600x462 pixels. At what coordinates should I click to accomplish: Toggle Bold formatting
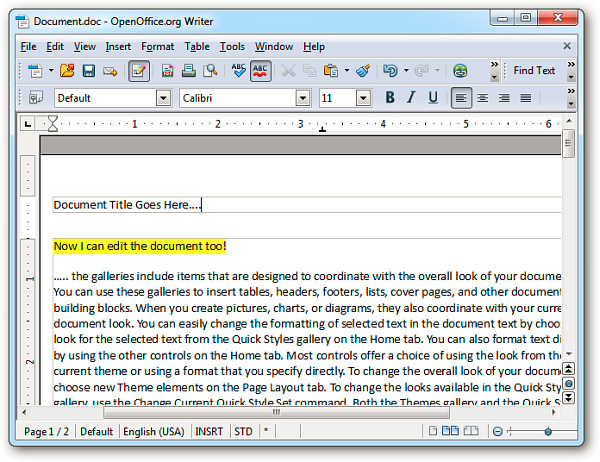(390, 98)
